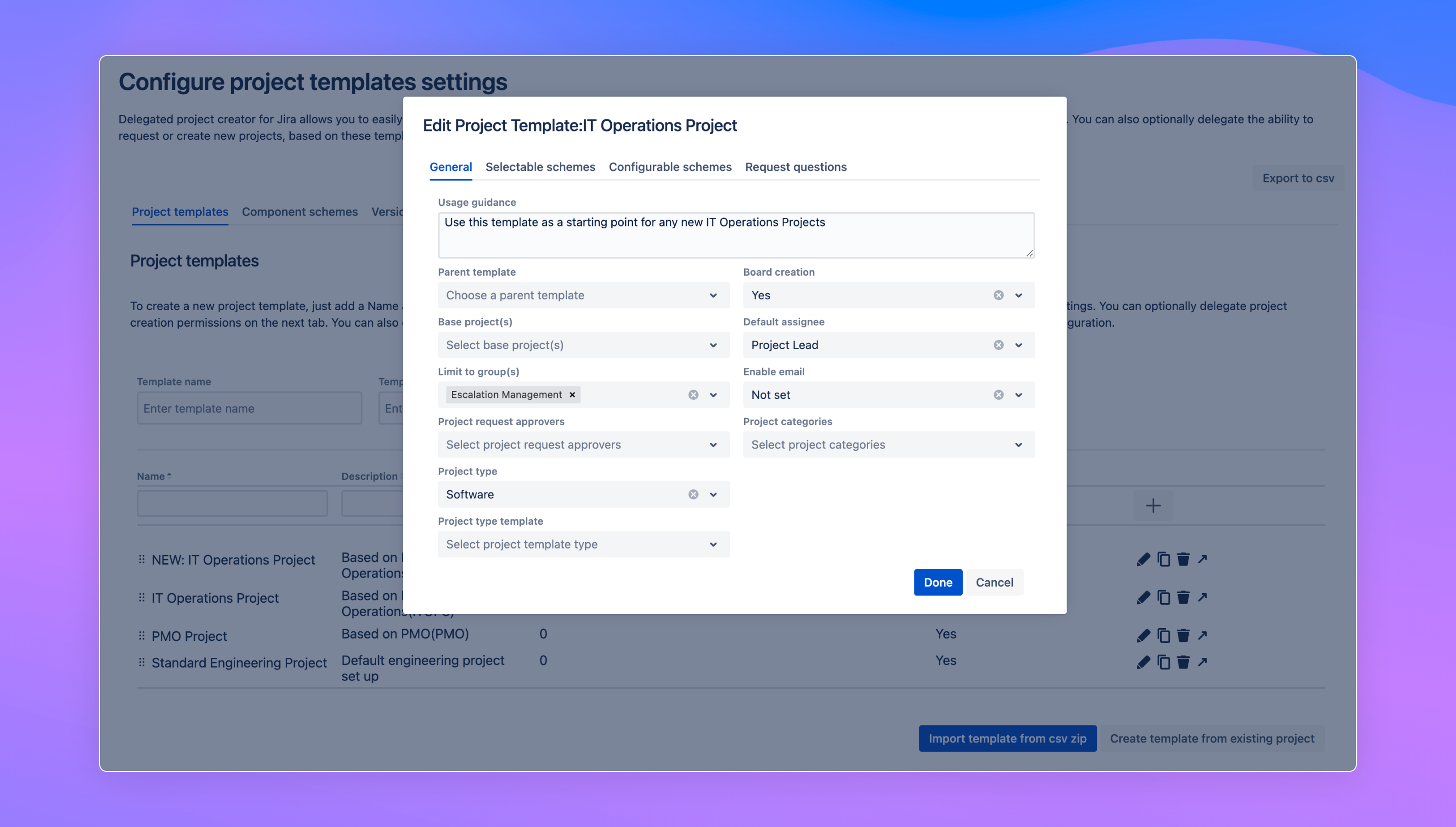Click the plus add template icon
Image resolution: width=1456 pixels, height=827 pixels.
pyautogui.click(x=1153, y=505)
